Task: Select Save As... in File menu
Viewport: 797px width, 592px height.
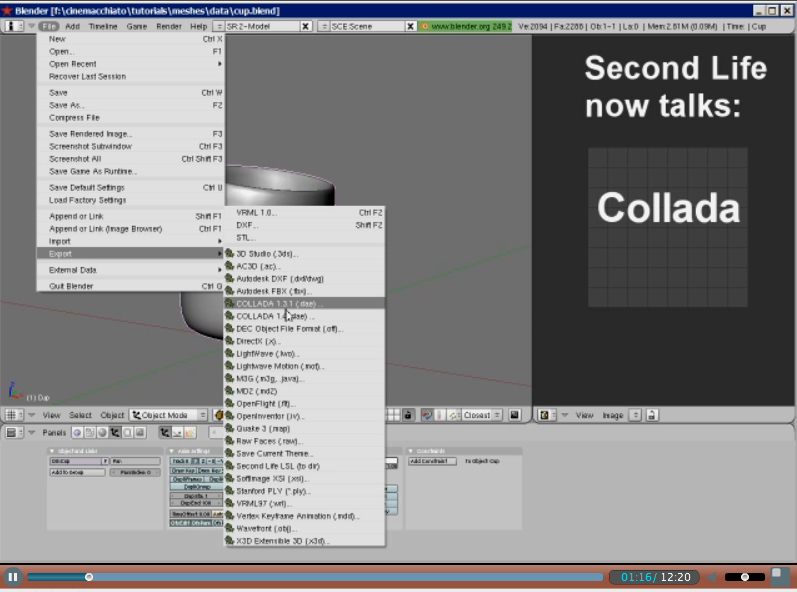Action: (131, 105)
